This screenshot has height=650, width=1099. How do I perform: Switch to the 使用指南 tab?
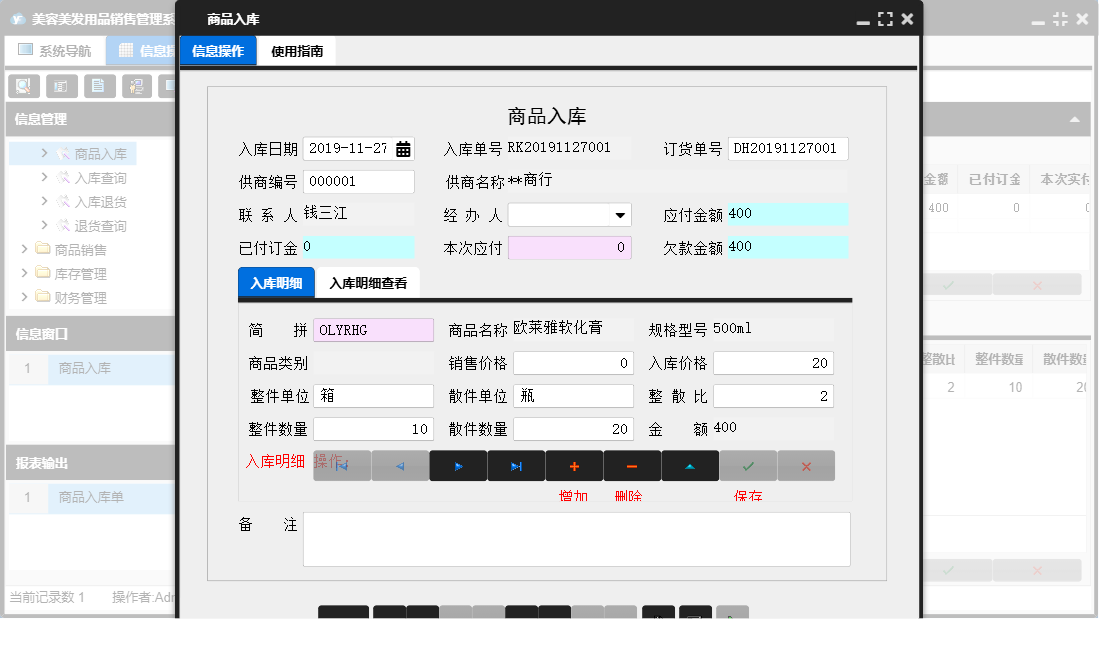[299, 49]
